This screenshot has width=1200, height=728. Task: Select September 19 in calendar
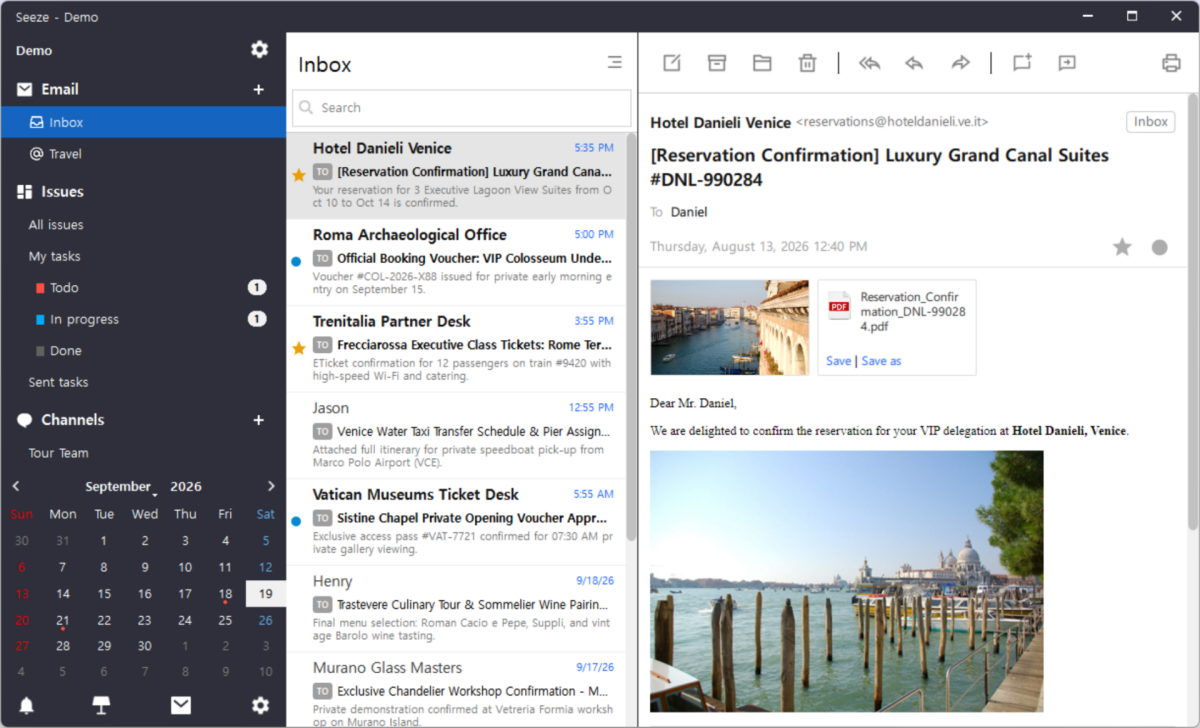(x=265, y=593)
